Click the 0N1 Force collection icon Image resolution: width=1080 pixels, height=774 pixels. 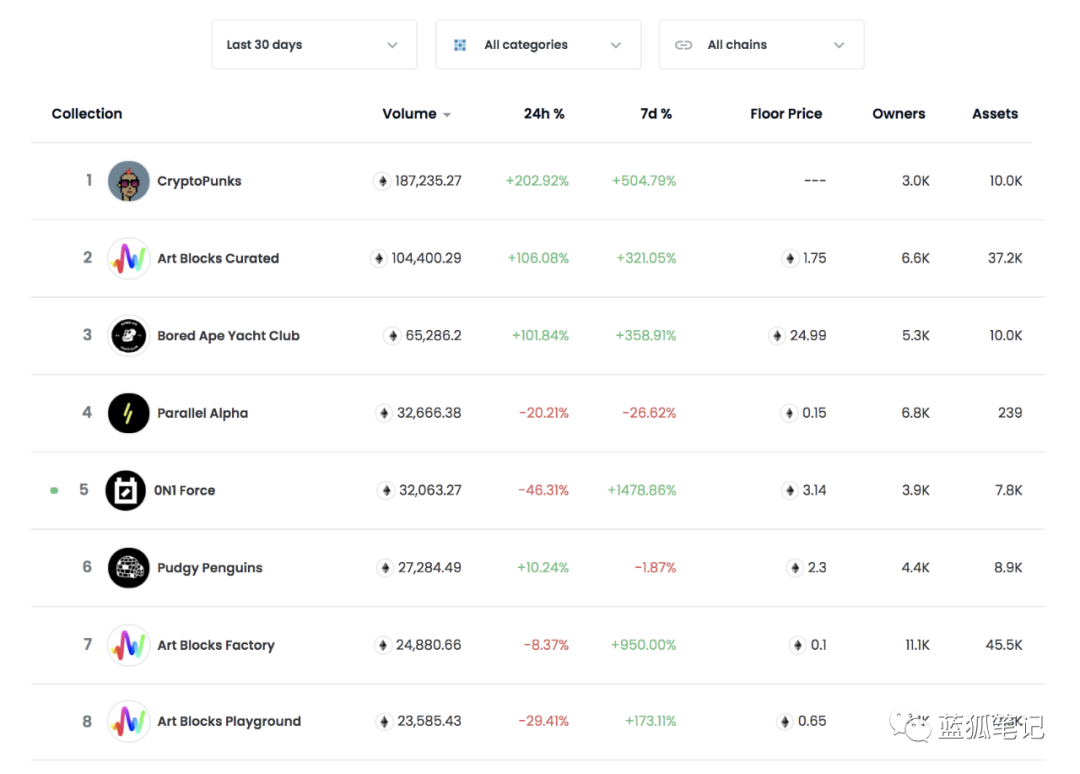[126, 490]
